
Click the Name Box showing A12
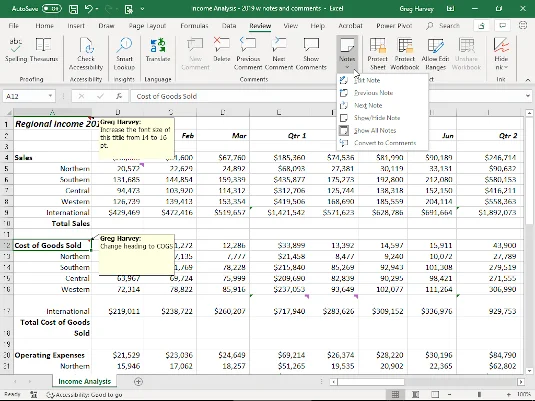25,96
